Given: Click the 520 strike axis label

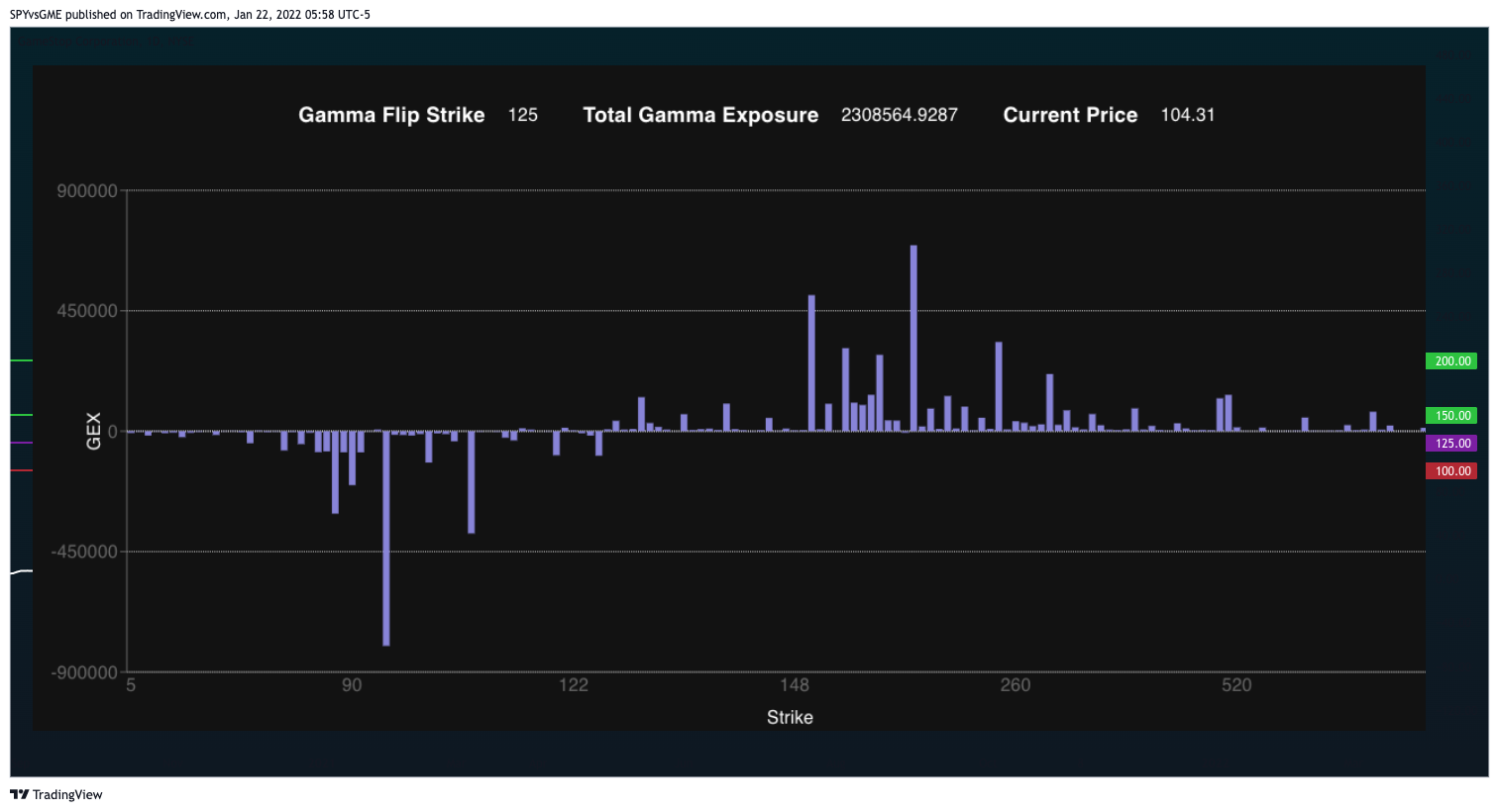Looking at the screenshot, I should pyautogui.click(x=1236, y=685).
